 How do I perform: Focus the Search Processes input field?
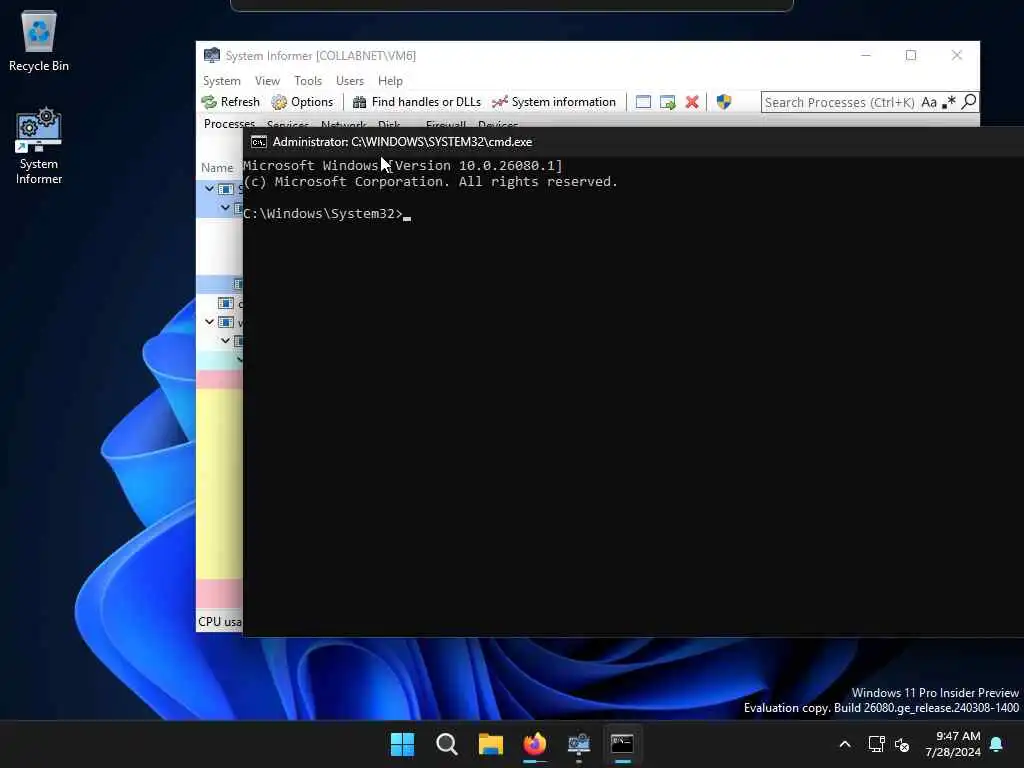click(x=840, y=103)
